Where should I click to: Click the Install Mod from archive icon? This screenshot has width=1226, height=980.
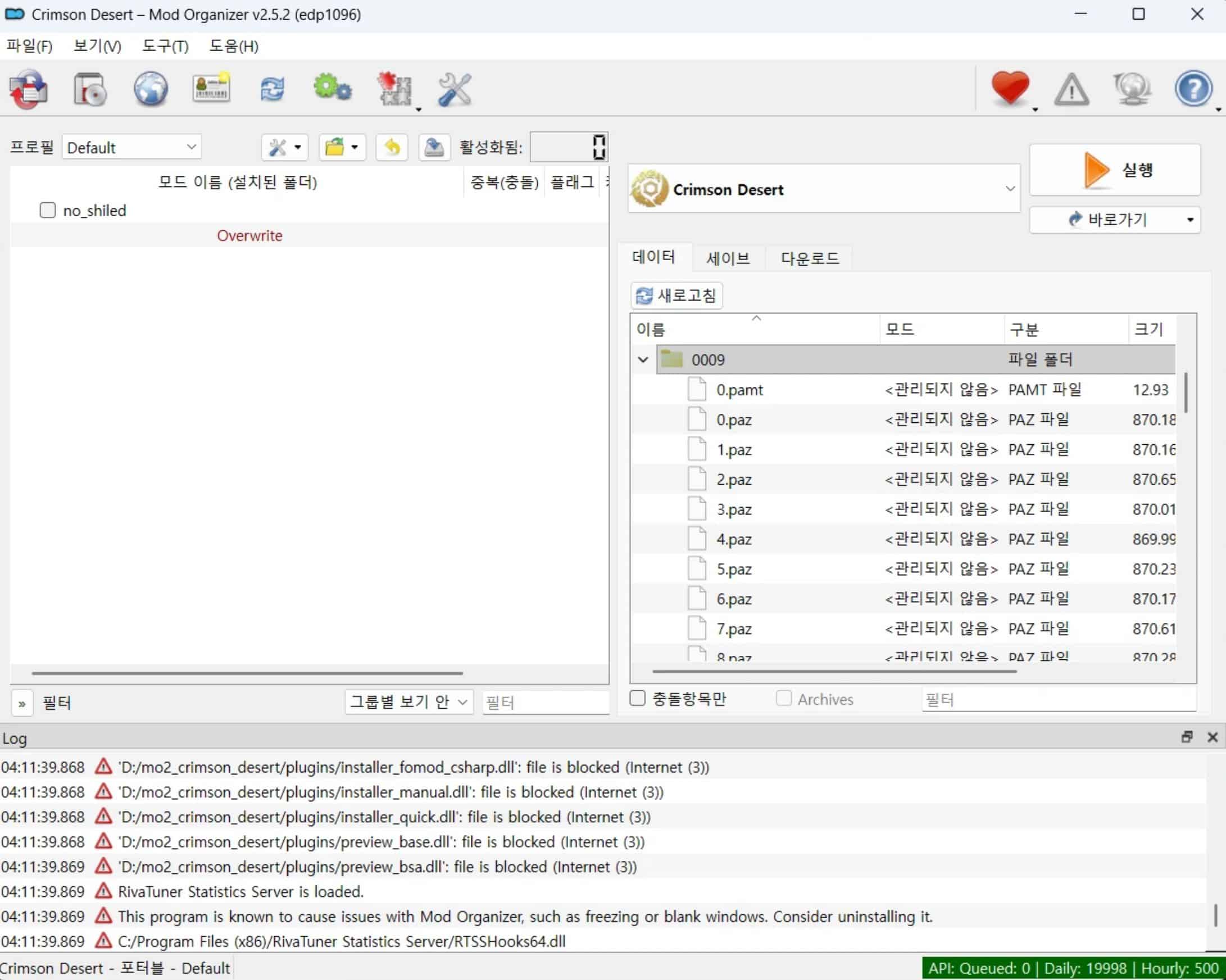(x=89, y=89)
